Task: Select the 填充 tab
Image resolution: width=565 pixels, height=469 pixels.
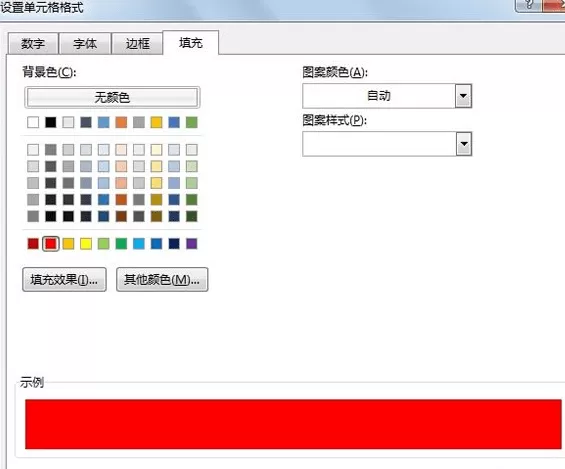Action: click(191, 43)
